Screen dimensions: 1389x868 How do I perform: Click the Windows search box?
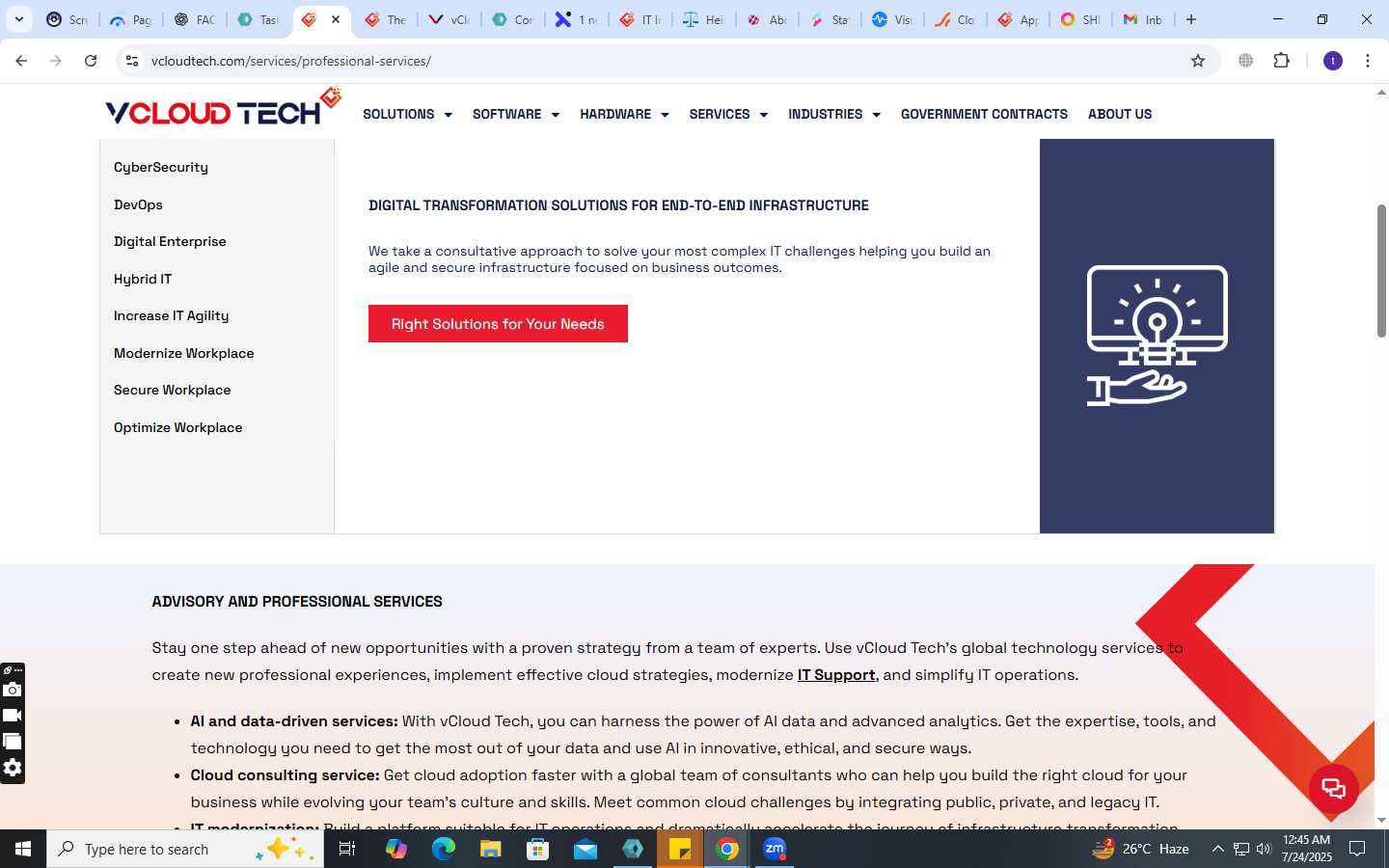coord(185,849)
